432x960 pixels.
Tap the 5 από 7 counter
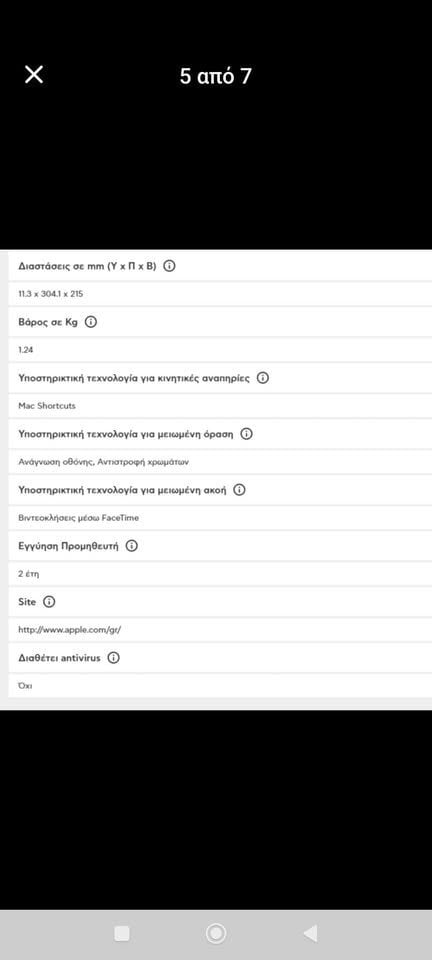point(215,76)
